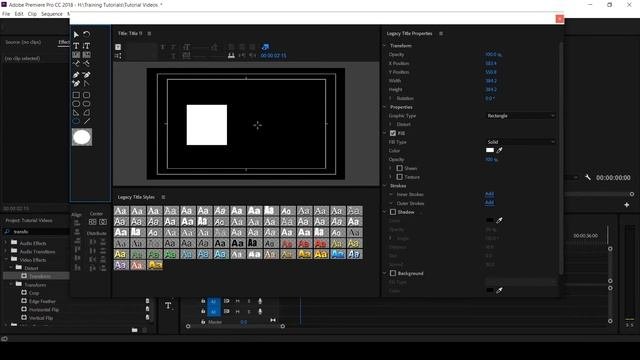Open the Sequence menu
The width and height of the screenshot is (640, 360).
tap(52, 14)
